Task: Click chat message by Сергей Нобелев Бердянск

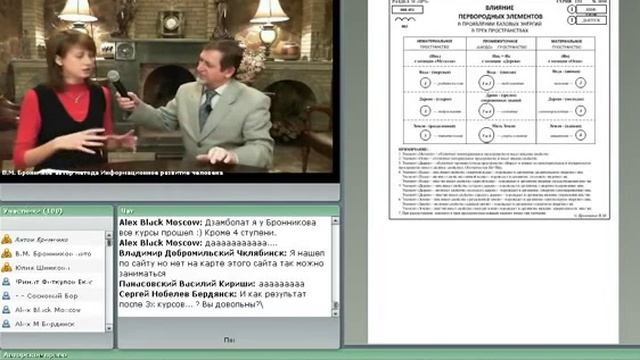Action: tap(213, 299)
